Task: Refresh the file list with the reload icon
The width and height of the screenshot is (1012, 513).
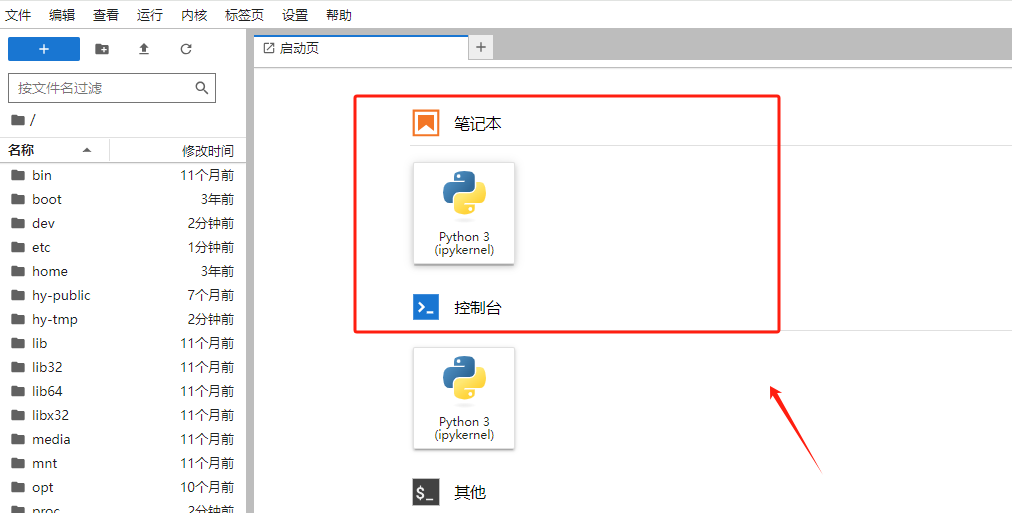Action: pyautogui.click(x=186, y=49)
